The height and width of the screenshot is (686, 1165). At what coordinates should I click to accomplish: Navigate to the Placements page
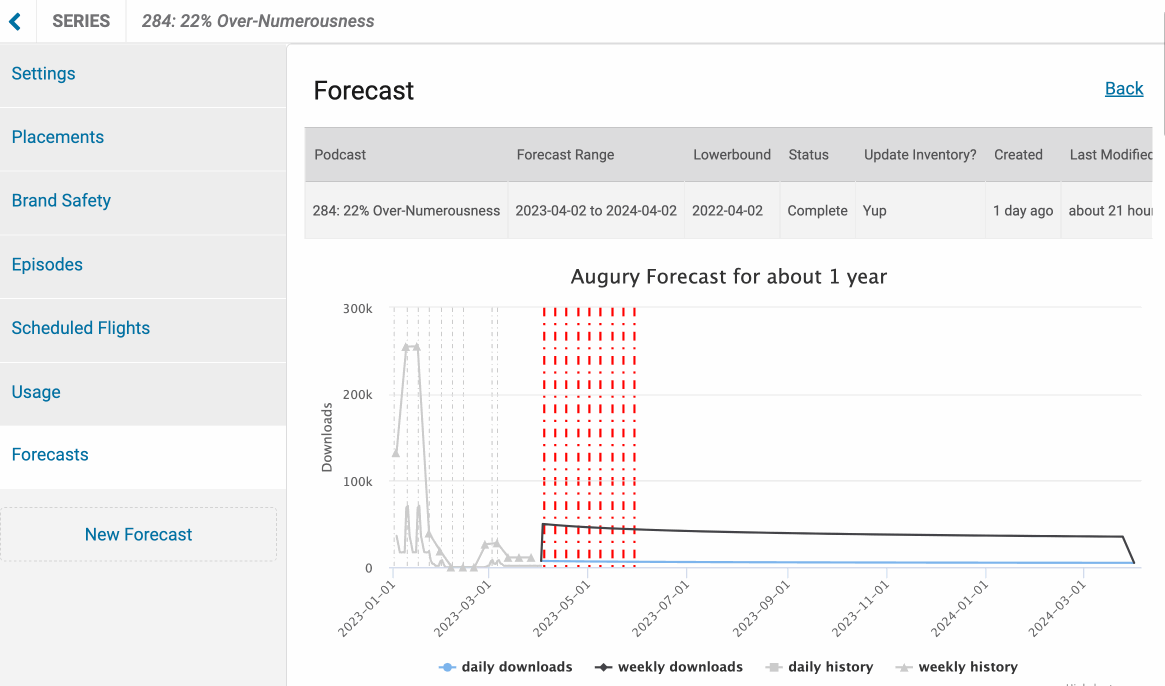[x=57, y=137]
